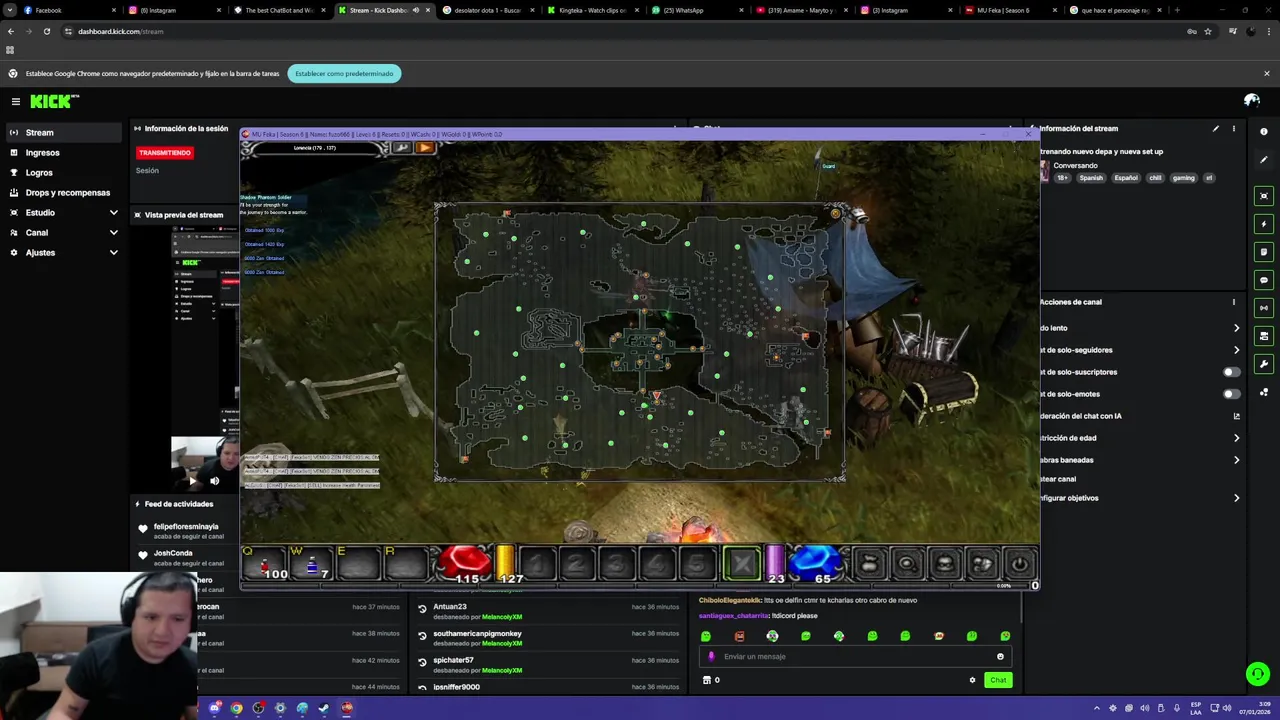1280x720 pixels.
Task: Click the green focus-frame sidebar icon
Action: pos(1264,196)
